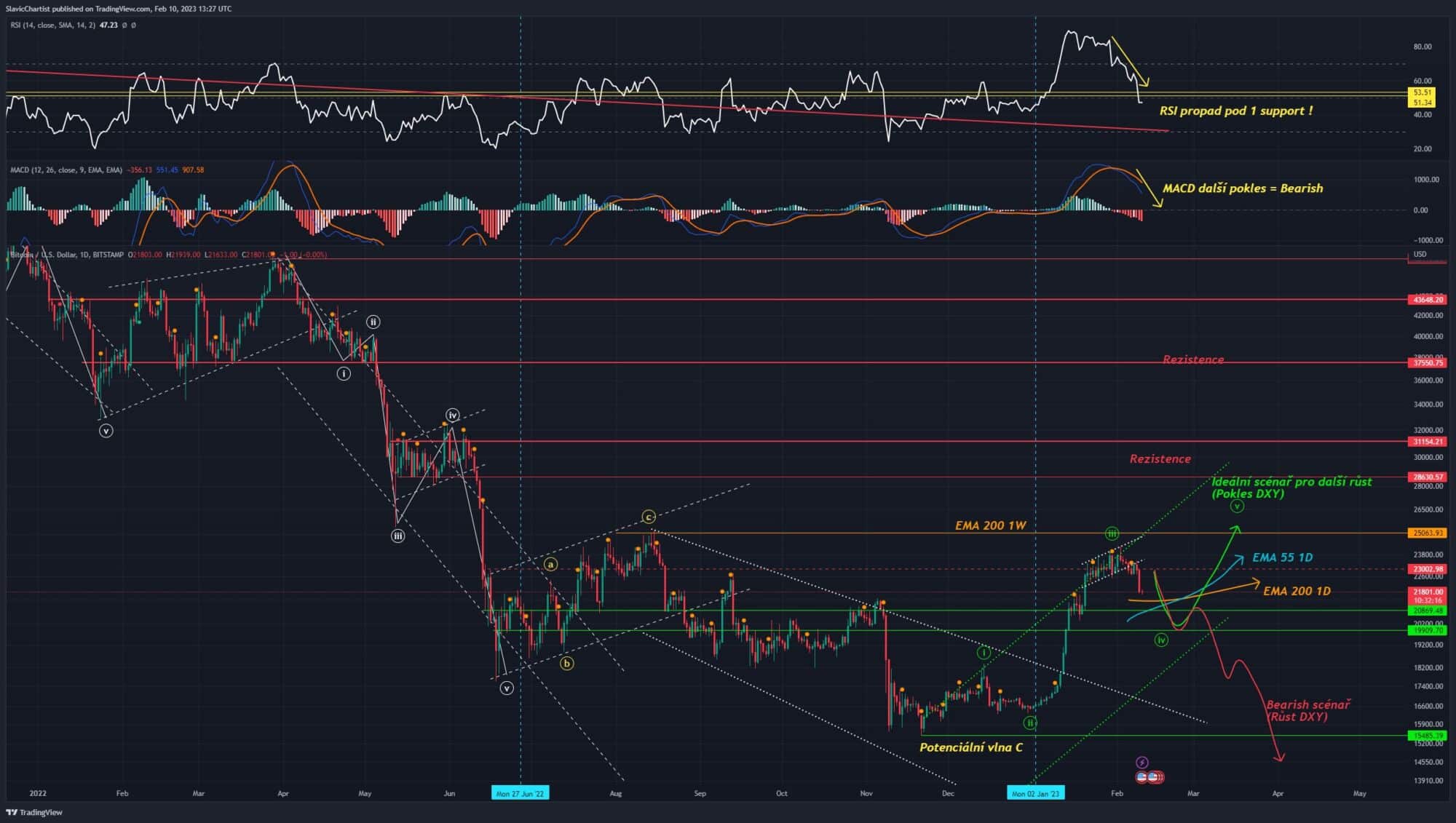Click the 15485.39 green support label
Image resolution: width=1456 pixels, height=823 pixels.
tap(1428, 736)
